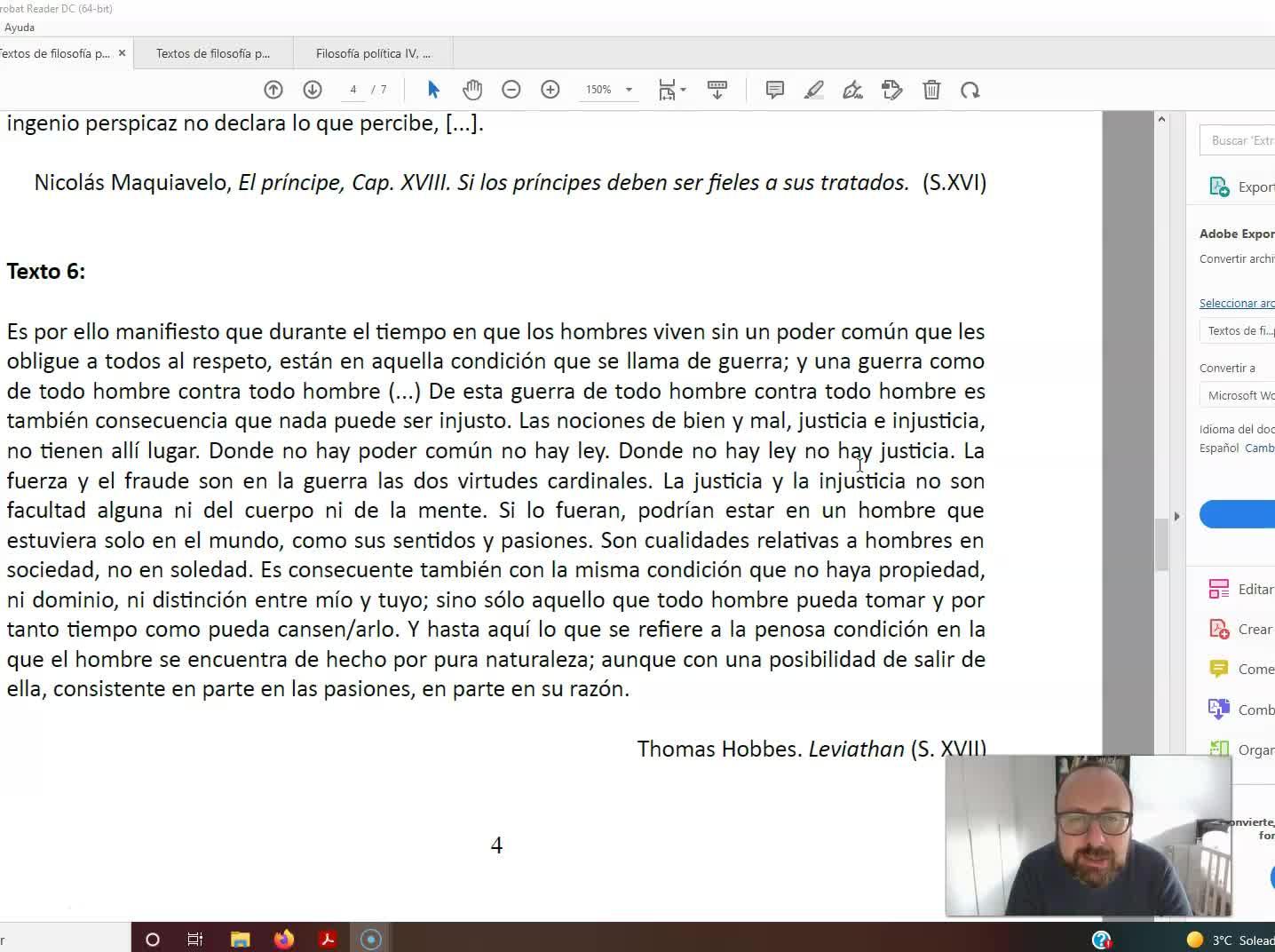Screen dimensions: 1275x952
Task: Close the first Textos de filosofía tab
Action: pos(122,53)
